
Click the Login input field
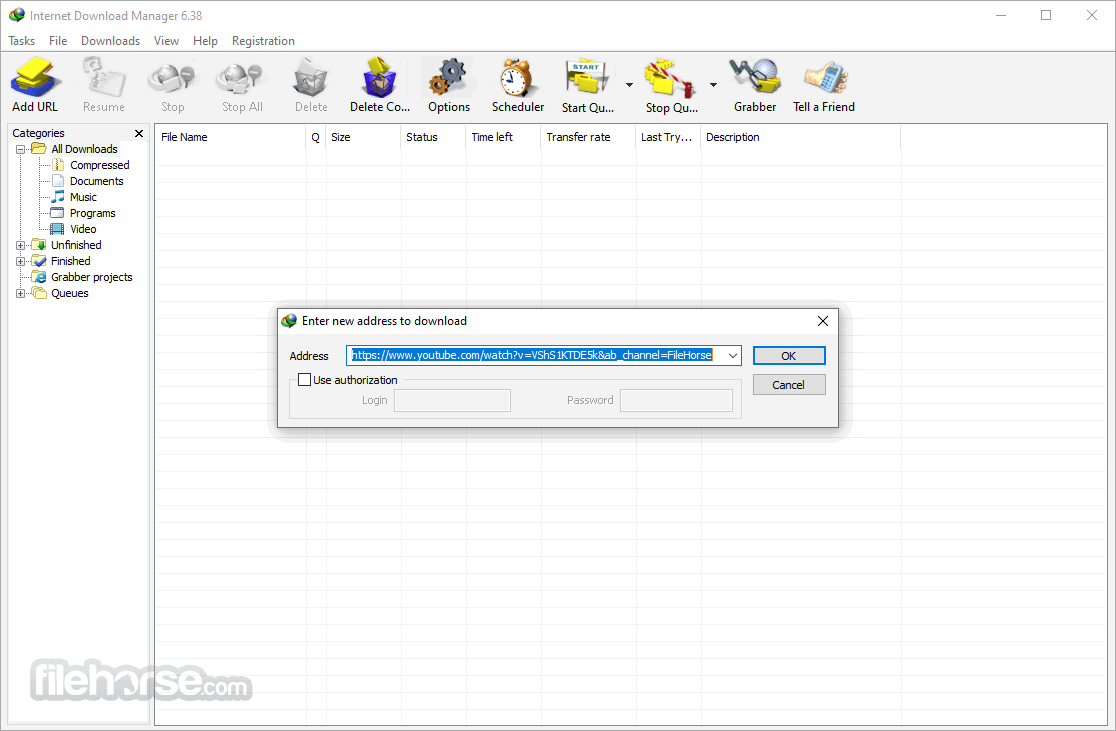coord(452,399)
